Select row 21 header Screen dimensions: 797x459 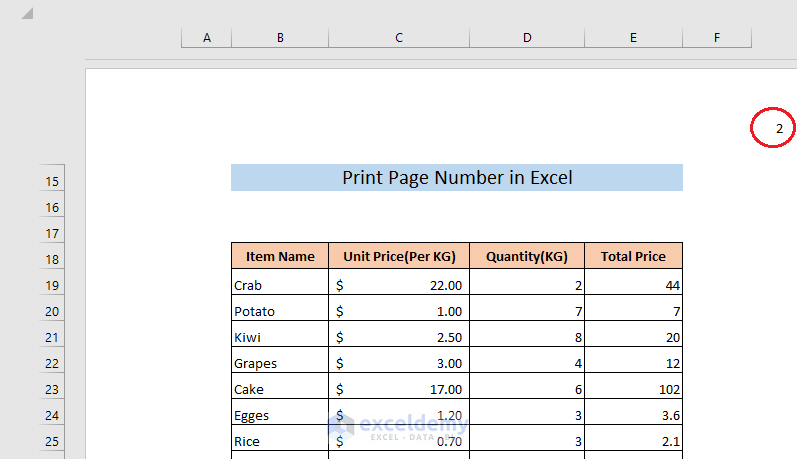52,333
